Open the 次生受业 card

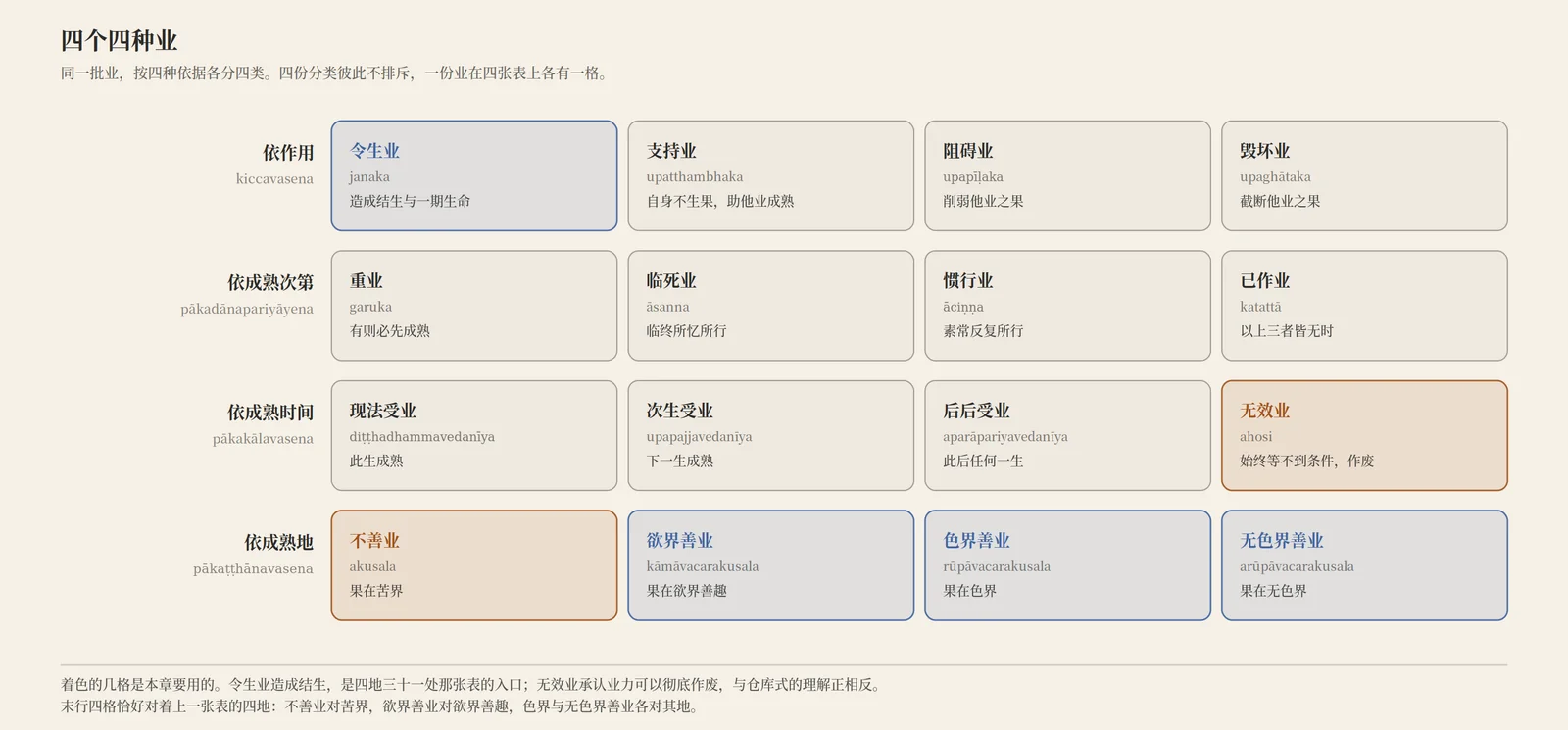point(770,435)
